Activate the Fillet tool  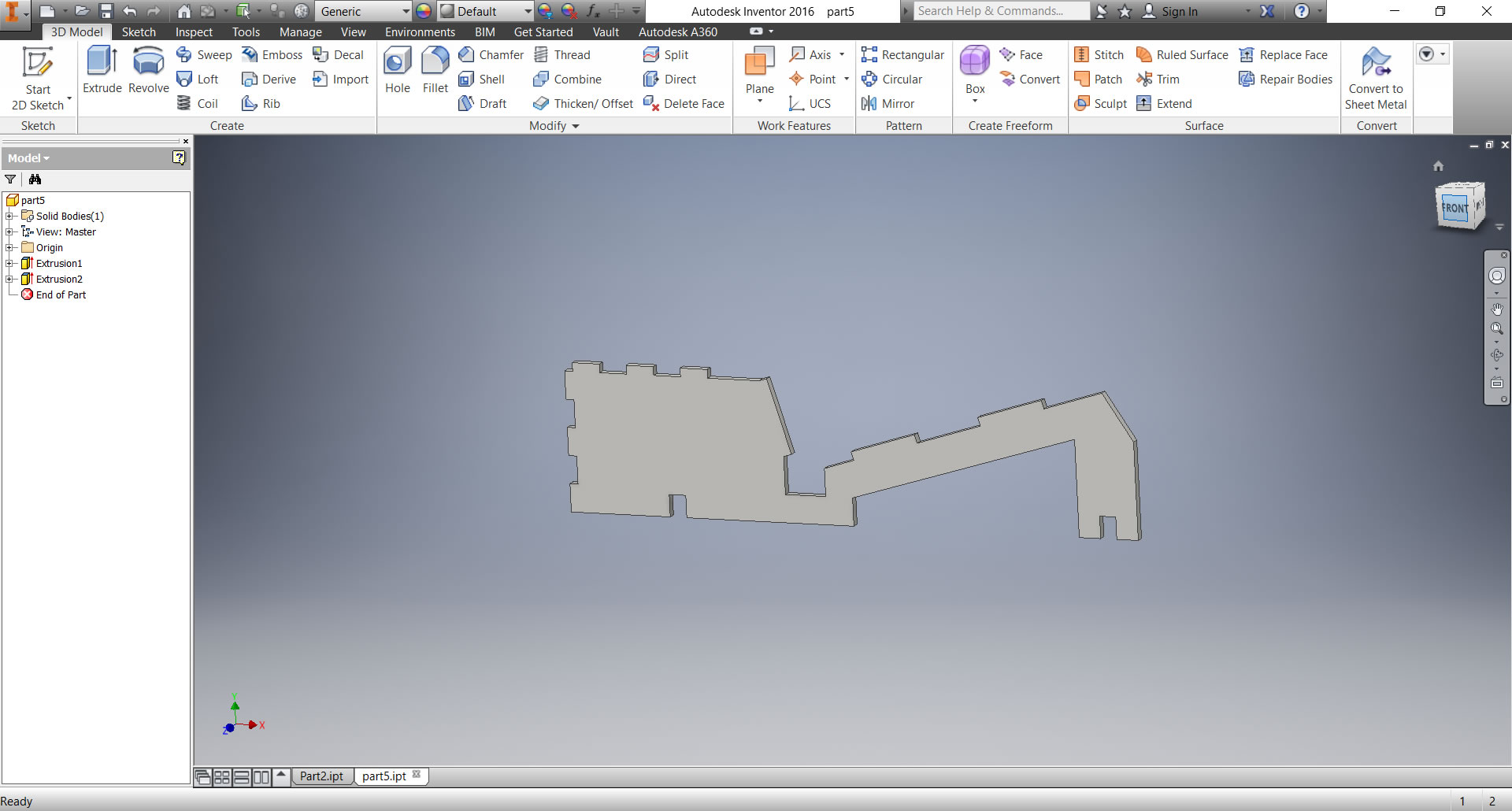(435, 71)
